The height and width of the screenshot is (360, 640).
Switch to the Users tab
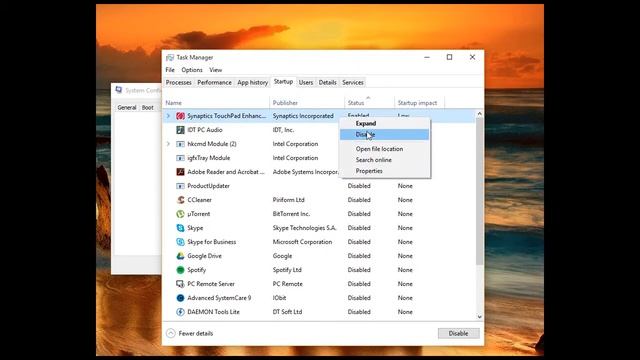click(x=306, y=82)
